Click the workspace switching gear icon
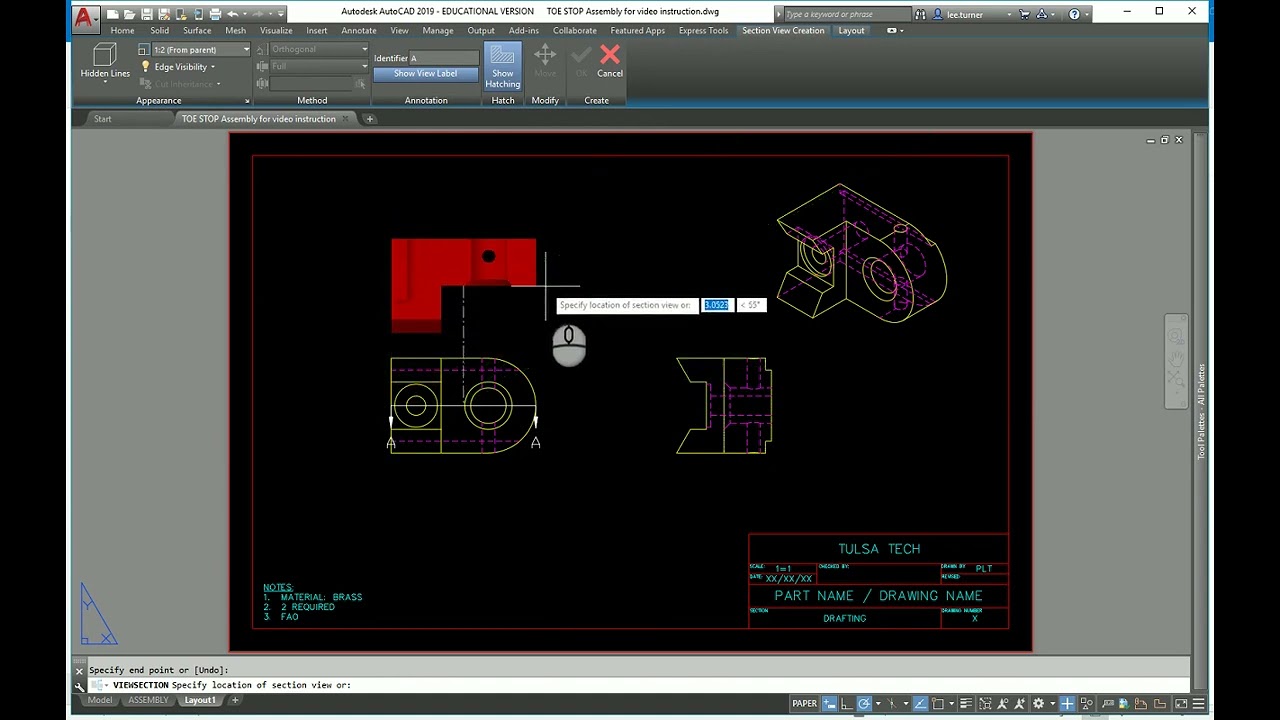Viewport: 1280px width, 720px height. pyautogui.click(x=1038, y=704)
